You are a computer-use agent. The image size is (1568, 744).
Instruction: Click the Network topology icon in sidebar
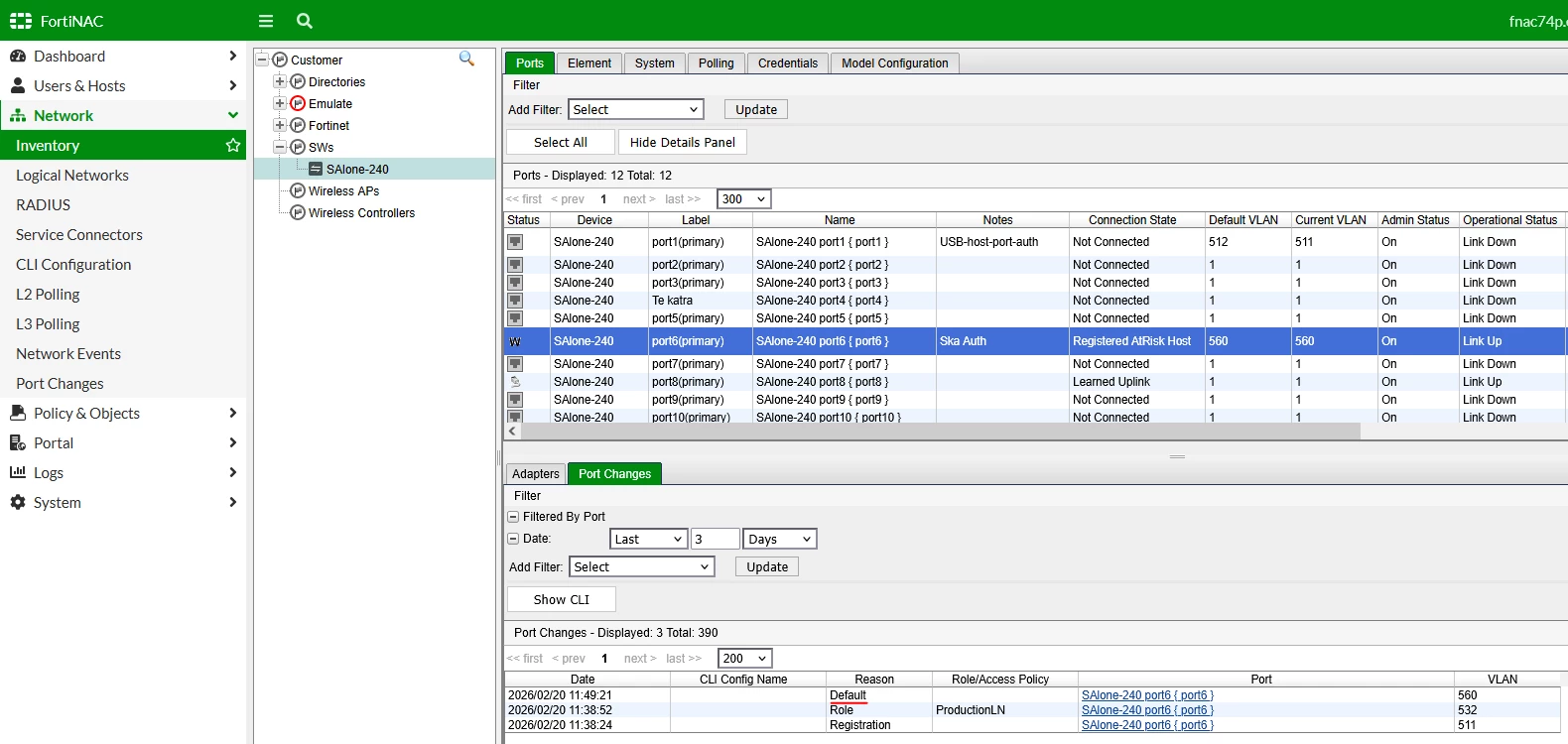click(x=18, y=116)
